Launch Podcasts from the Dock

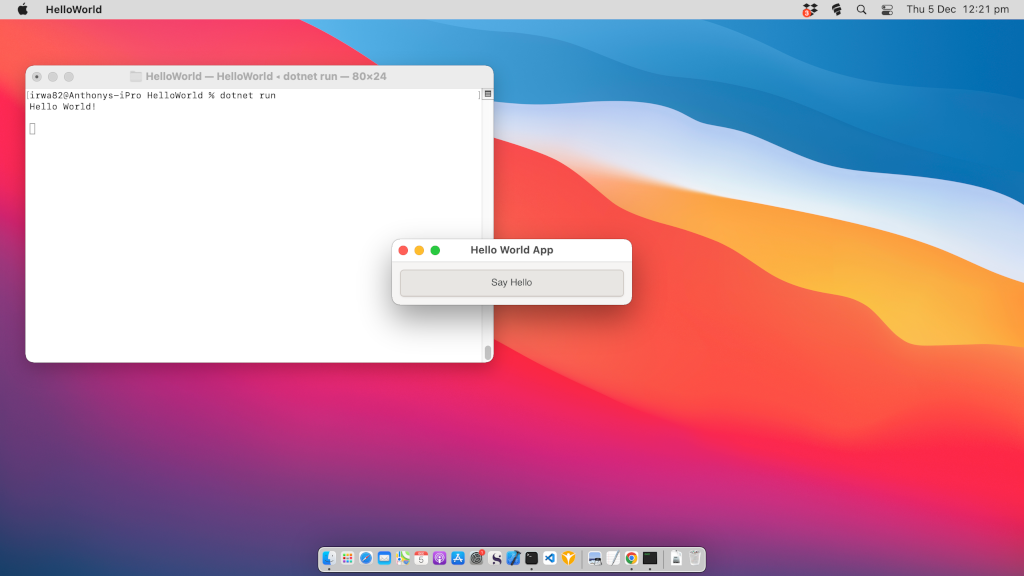click(x=440, y=559)
